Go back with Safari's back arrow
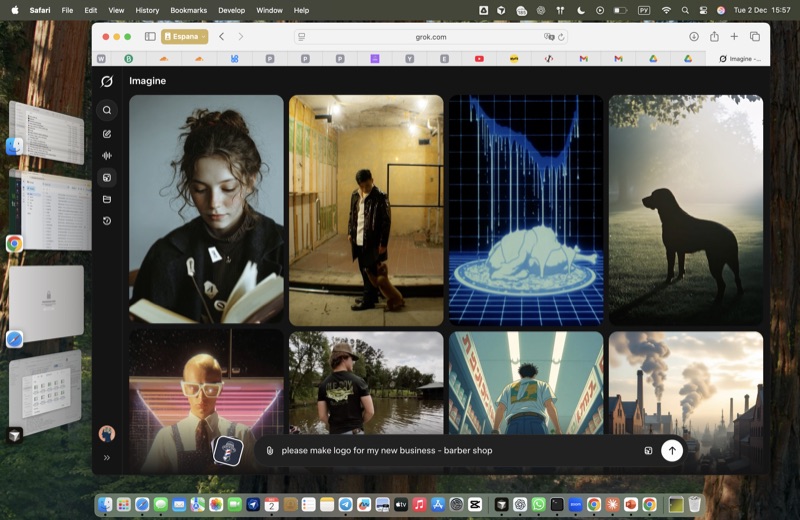Screen dimensions: 800x520 point(221,36)
